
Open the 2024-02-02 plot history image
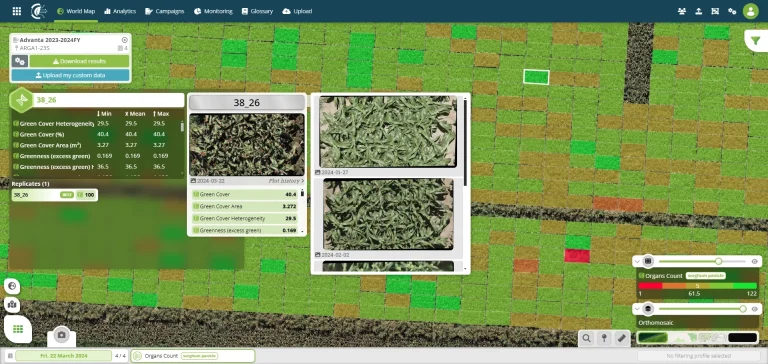click(387, 214)
